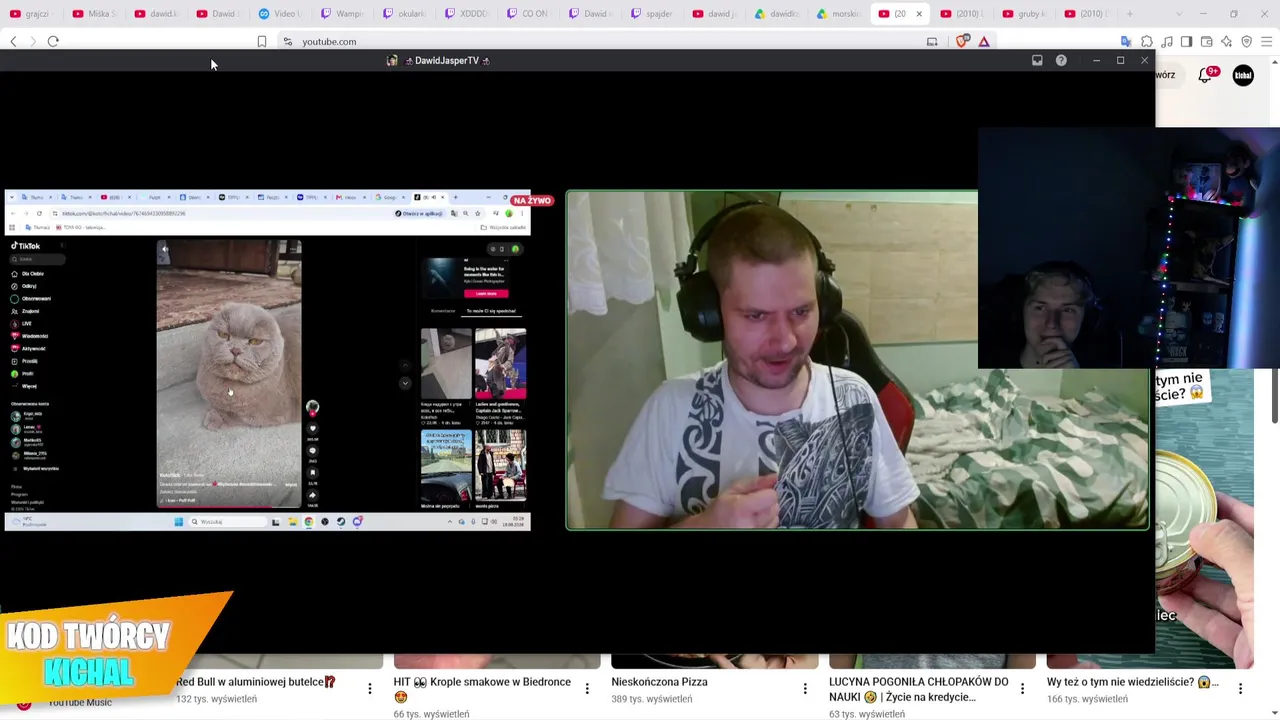Reload the current YouTube page
Screen dimensions: 1280x720
point(53,41)
